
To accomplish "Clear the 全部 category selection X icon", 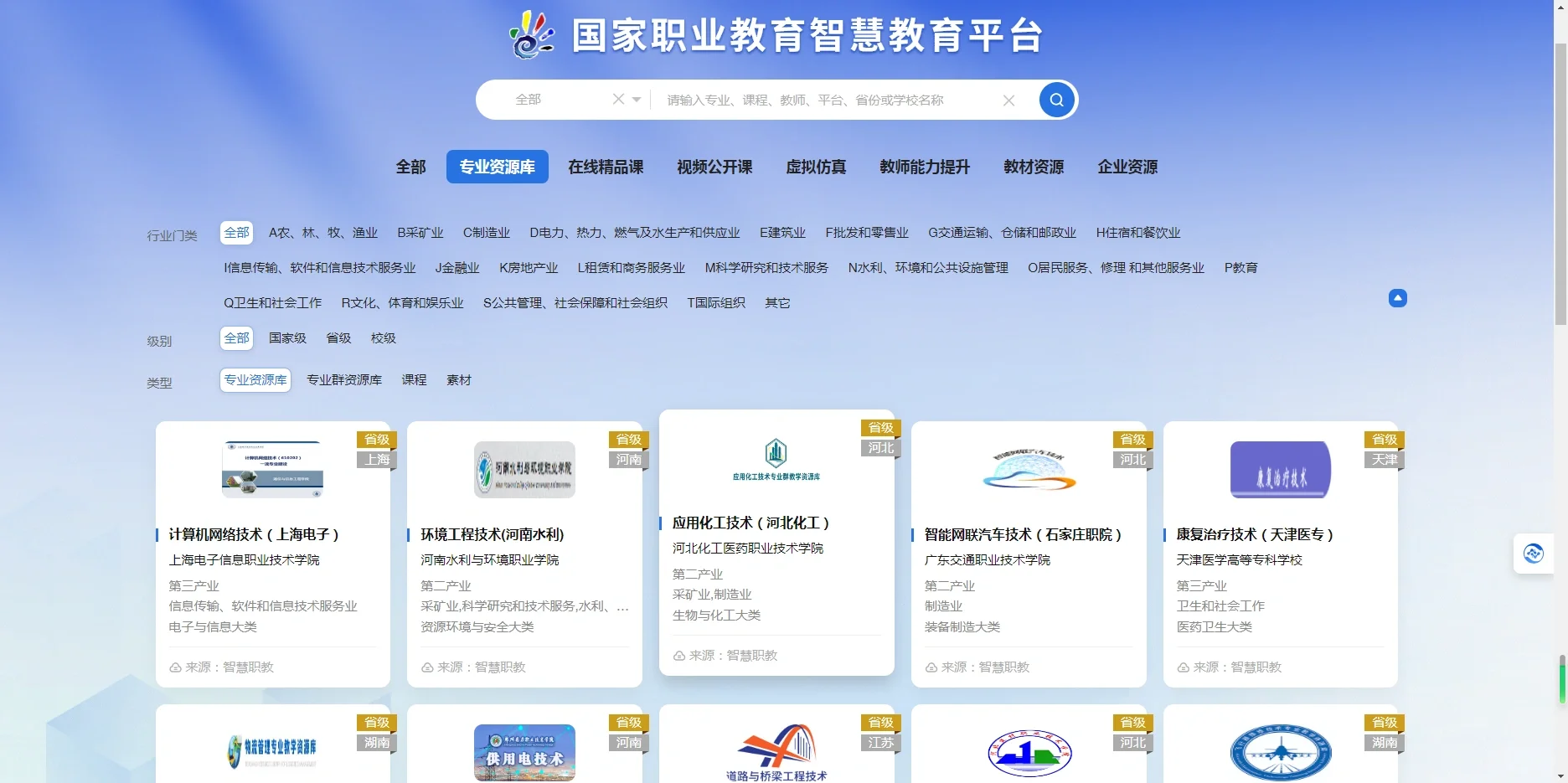I will [x=618, y=99].
